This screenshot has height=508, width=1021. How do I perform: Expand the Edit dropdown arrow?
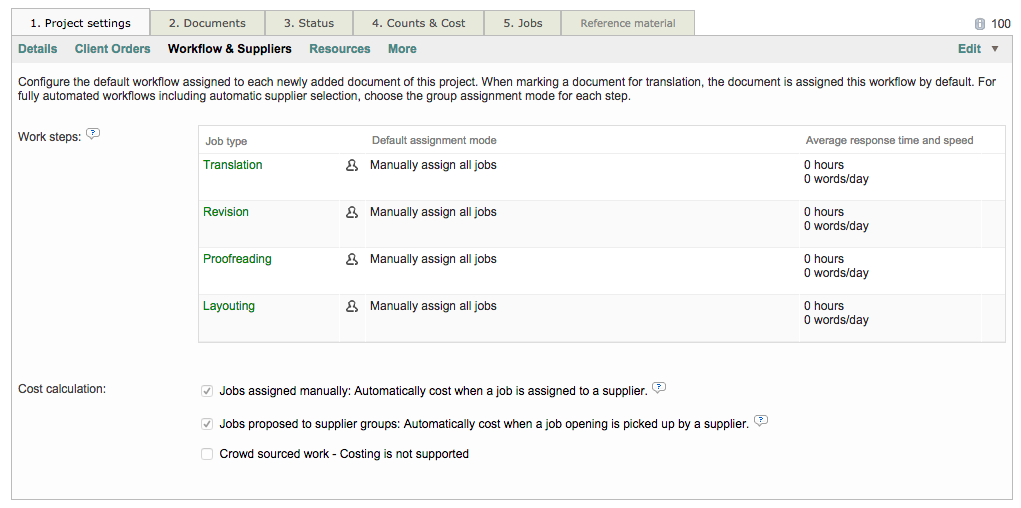995,49
